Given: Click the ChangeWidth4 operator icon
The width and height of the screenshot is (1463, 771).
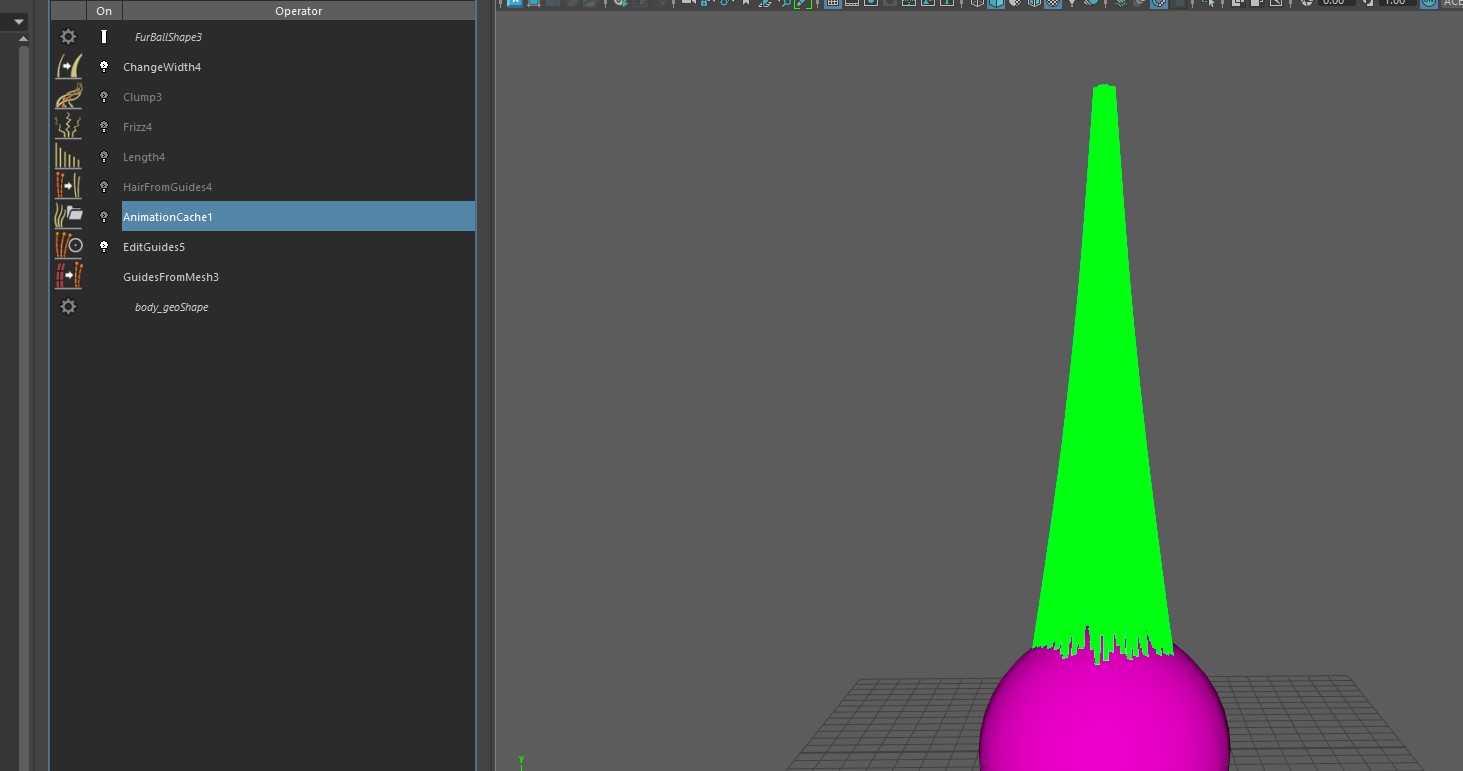Looking at the screenshot, I should [68, 67].
